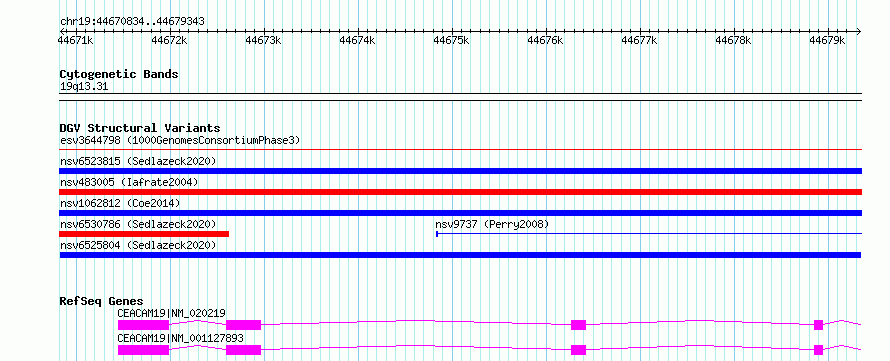Click the 44676k ruler tick label
The height and width of the screenshot is (361, 890).
click(545, 40)
